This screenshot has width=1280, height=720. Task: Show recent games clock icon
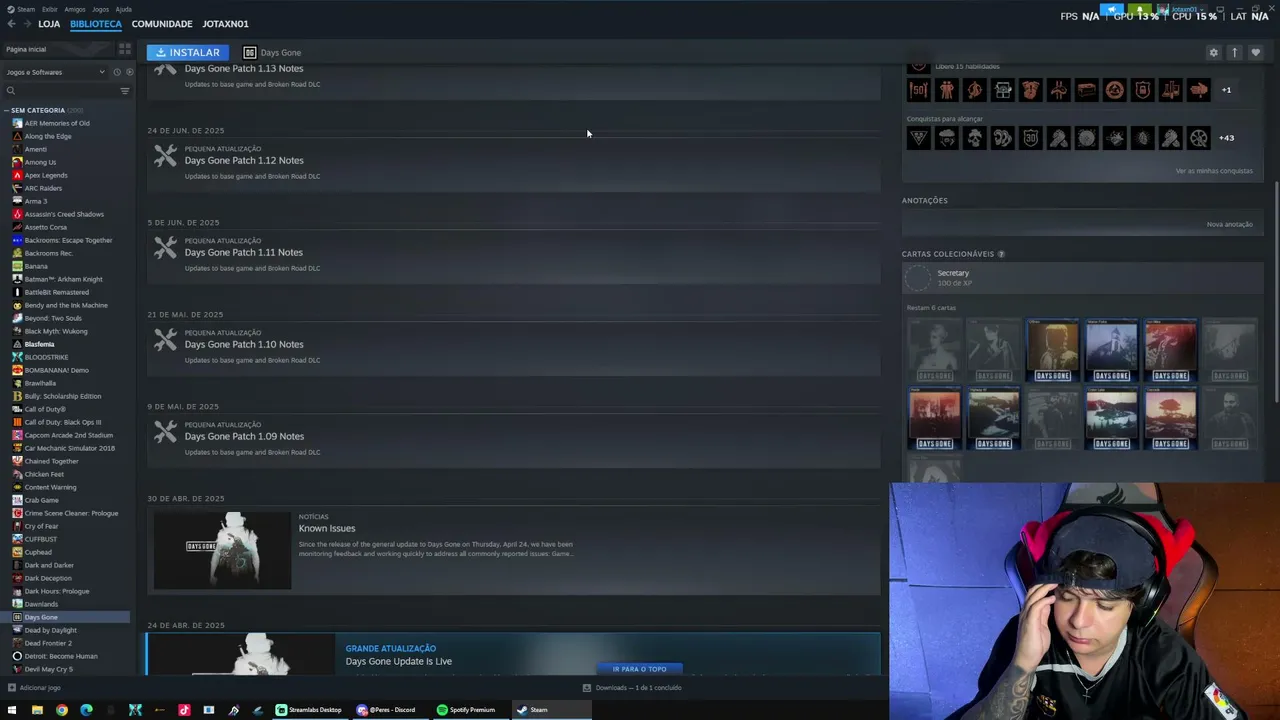(x=117, y=72)
